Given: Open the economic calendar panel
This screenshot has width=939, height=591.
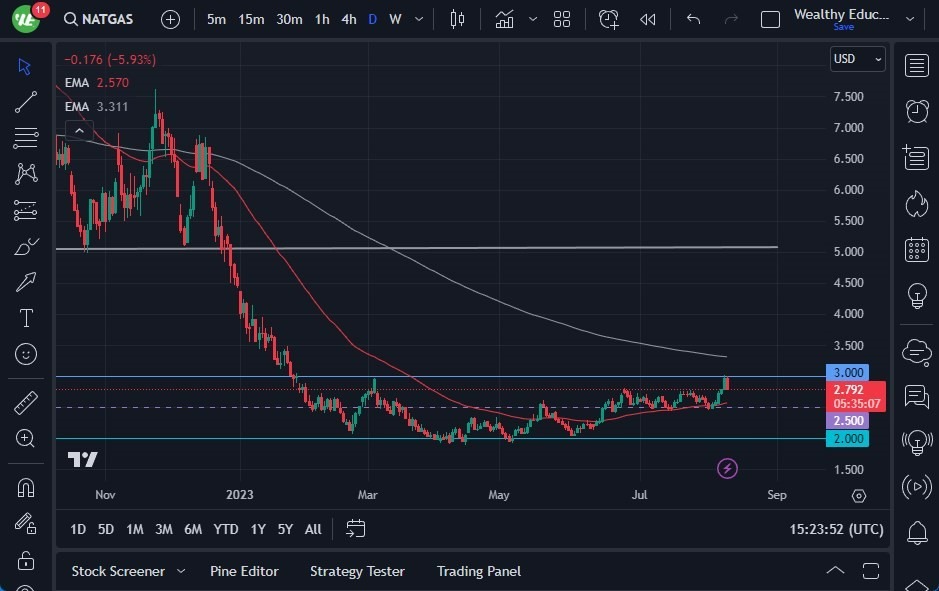Looking at the screenshot, I should 917,250.
